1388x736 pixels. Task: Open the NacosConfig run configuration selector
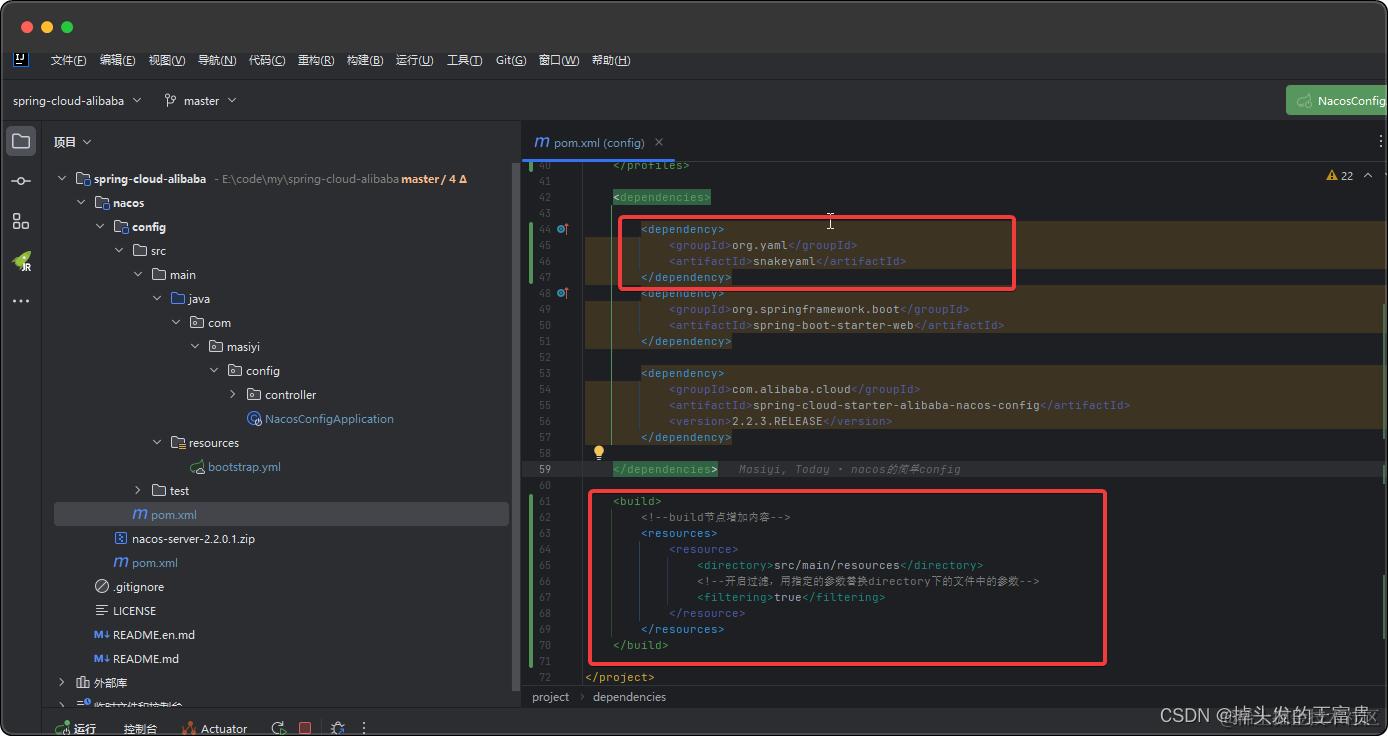tap(1339, 100)
